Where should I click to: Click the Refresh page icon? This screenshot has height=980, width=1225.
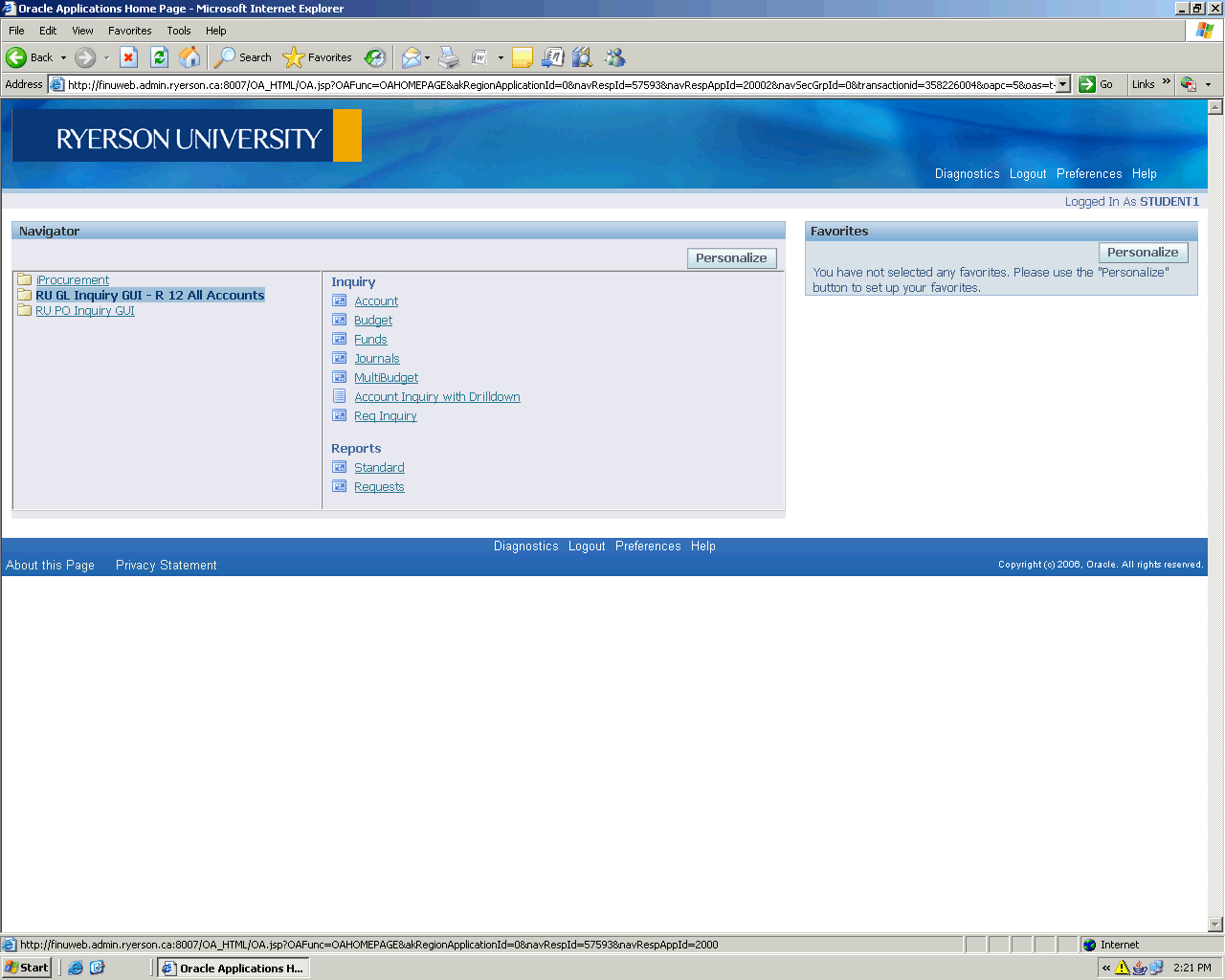pyautogui.click(x=160, y=57)
